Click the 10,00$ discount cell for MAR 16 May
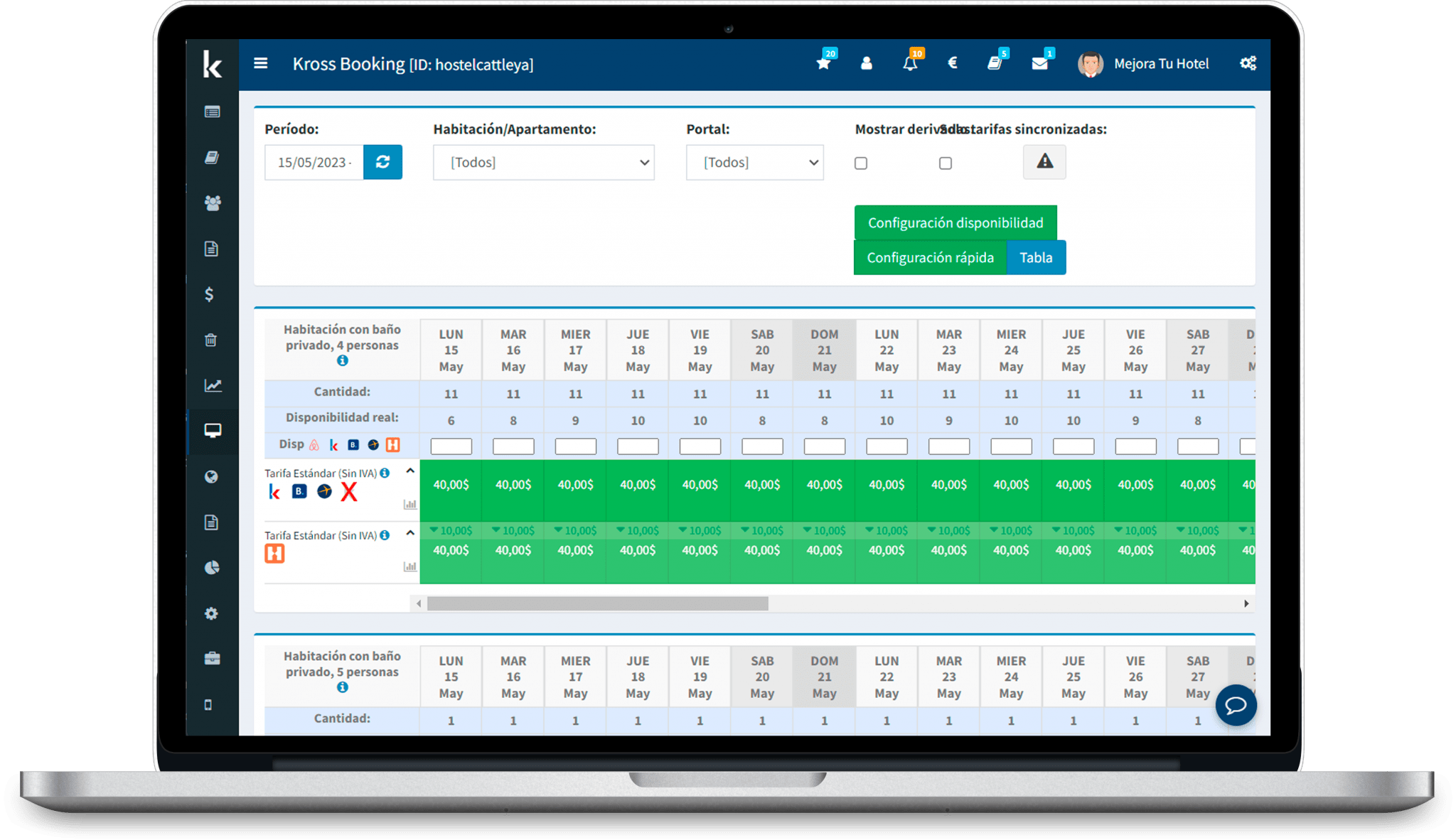 coord(513,531)
